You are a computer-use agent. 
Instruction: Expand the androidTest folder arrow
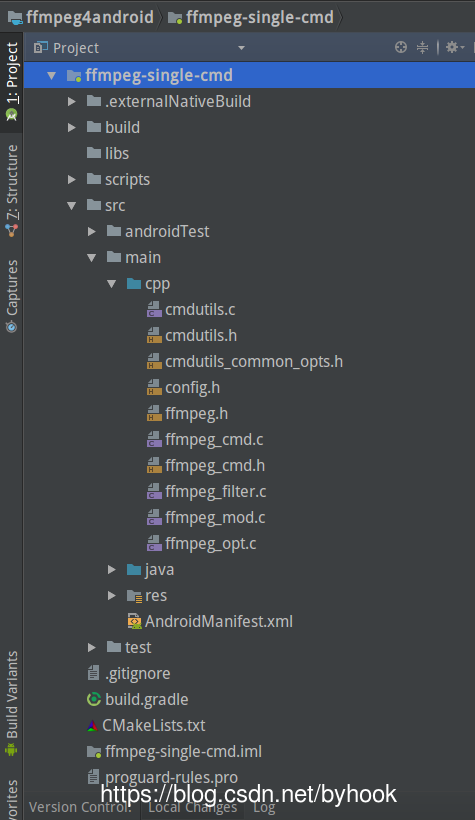click(92, 232)
